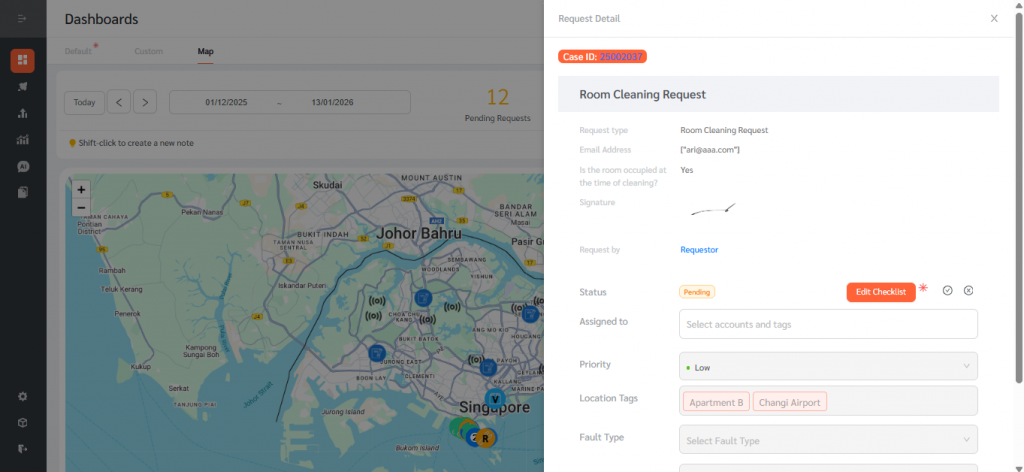Click the settings gear icon in sidebar

pos(22,396)
